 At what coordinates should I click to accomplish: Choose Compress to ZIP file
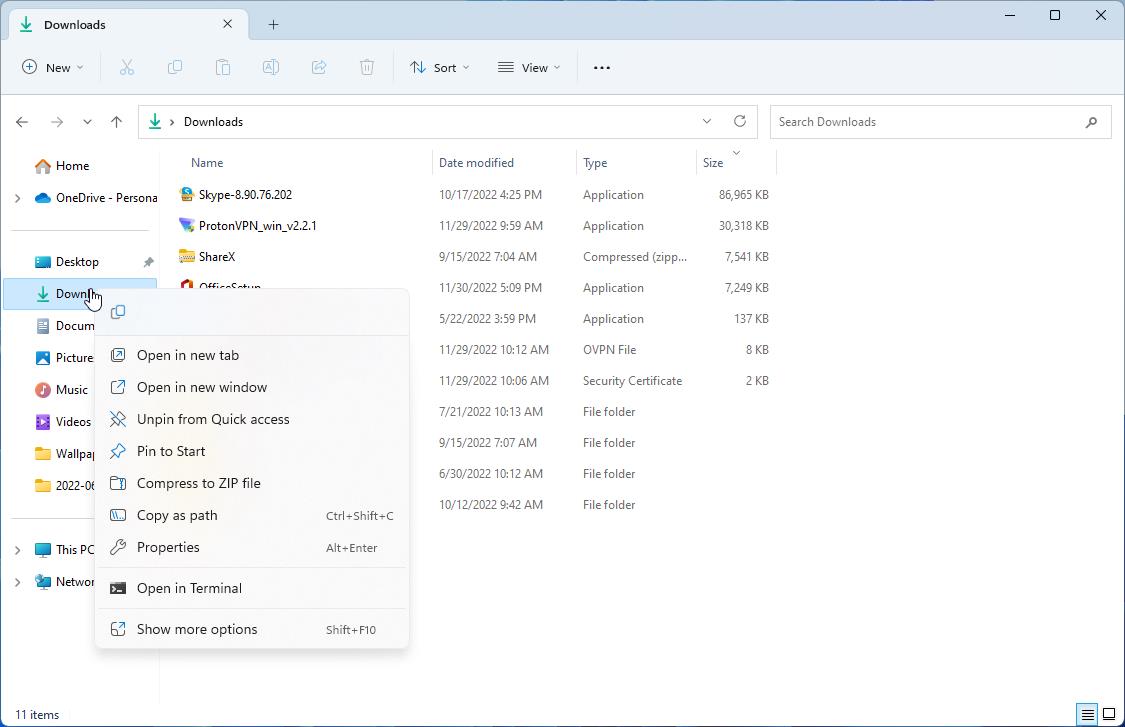[x=197, y=483]
